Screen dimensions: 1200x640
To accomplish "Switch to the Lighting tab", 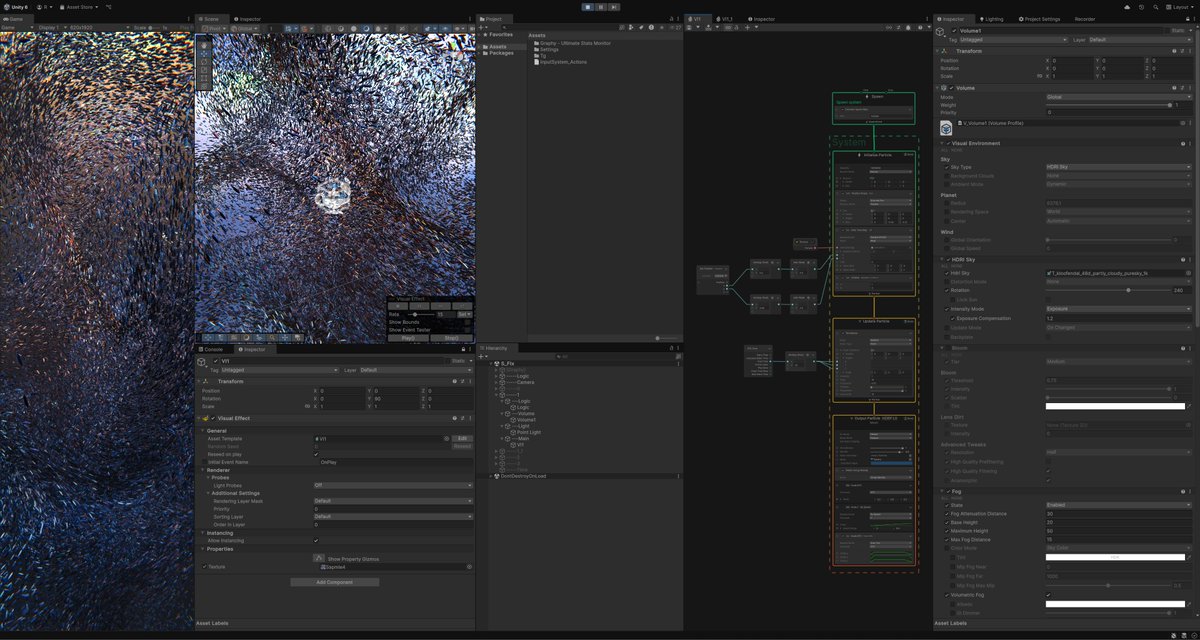I will point(992,19).
